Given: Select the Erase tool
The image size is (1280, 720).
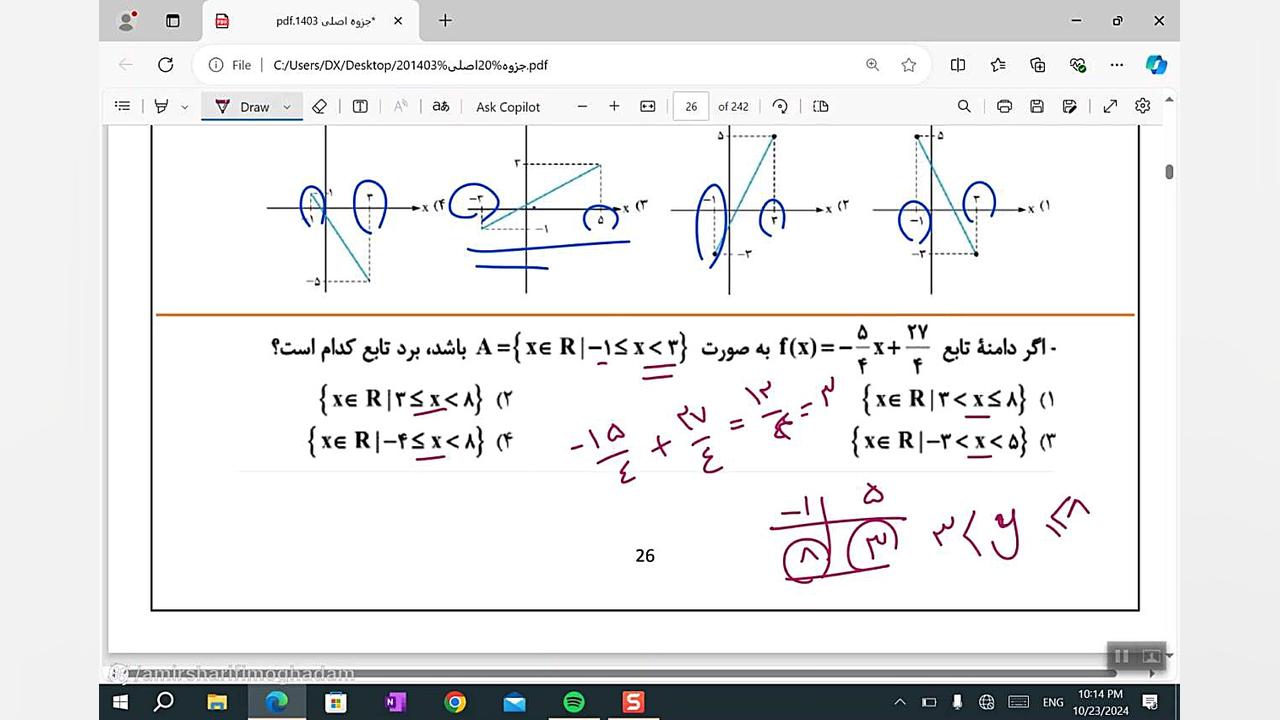Looking at the screenshot, I should (319, 106).
